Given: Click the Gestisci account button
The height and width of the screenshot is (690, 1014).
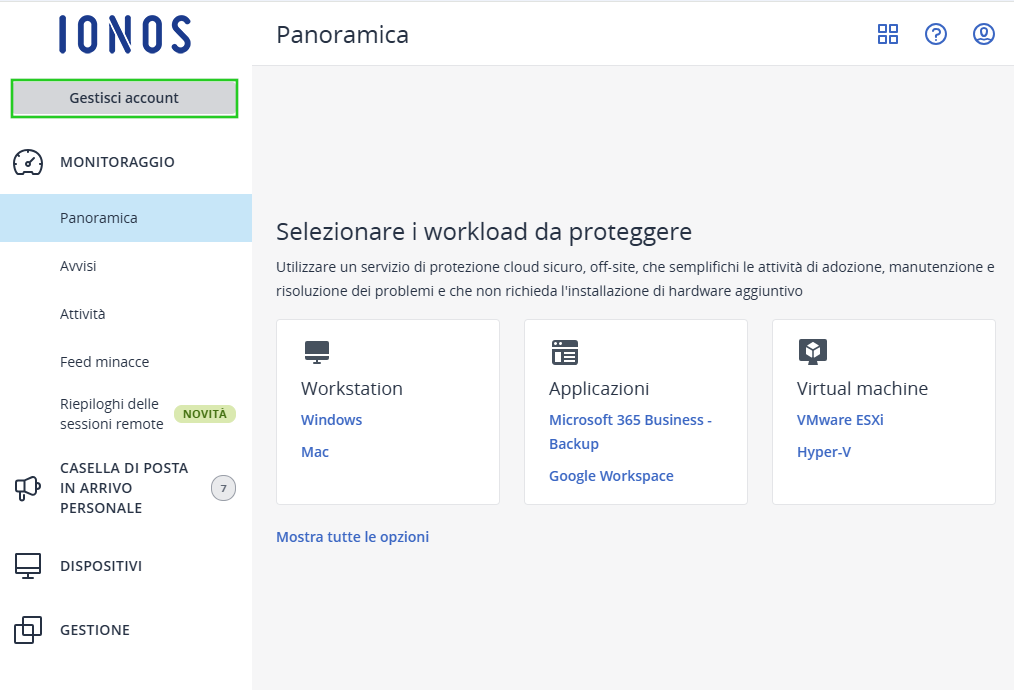Looking at the screenshot, I should pos(124,98).
